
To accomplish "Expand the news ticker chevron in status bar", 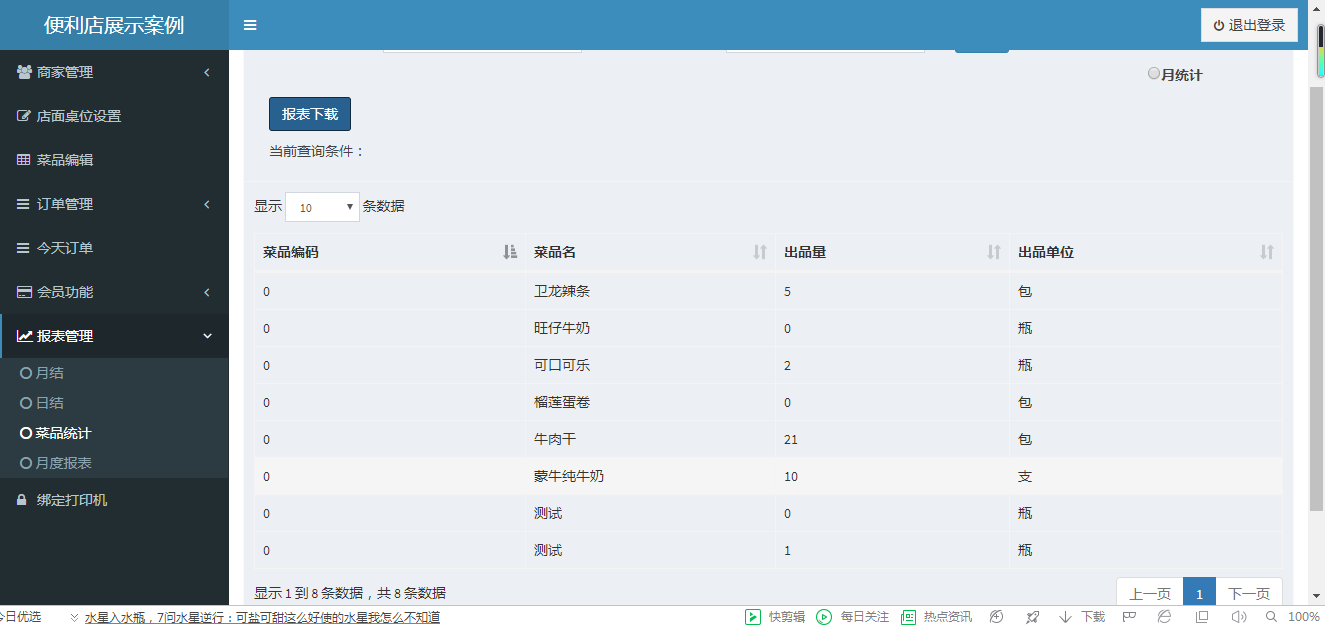I will (74, 618).
